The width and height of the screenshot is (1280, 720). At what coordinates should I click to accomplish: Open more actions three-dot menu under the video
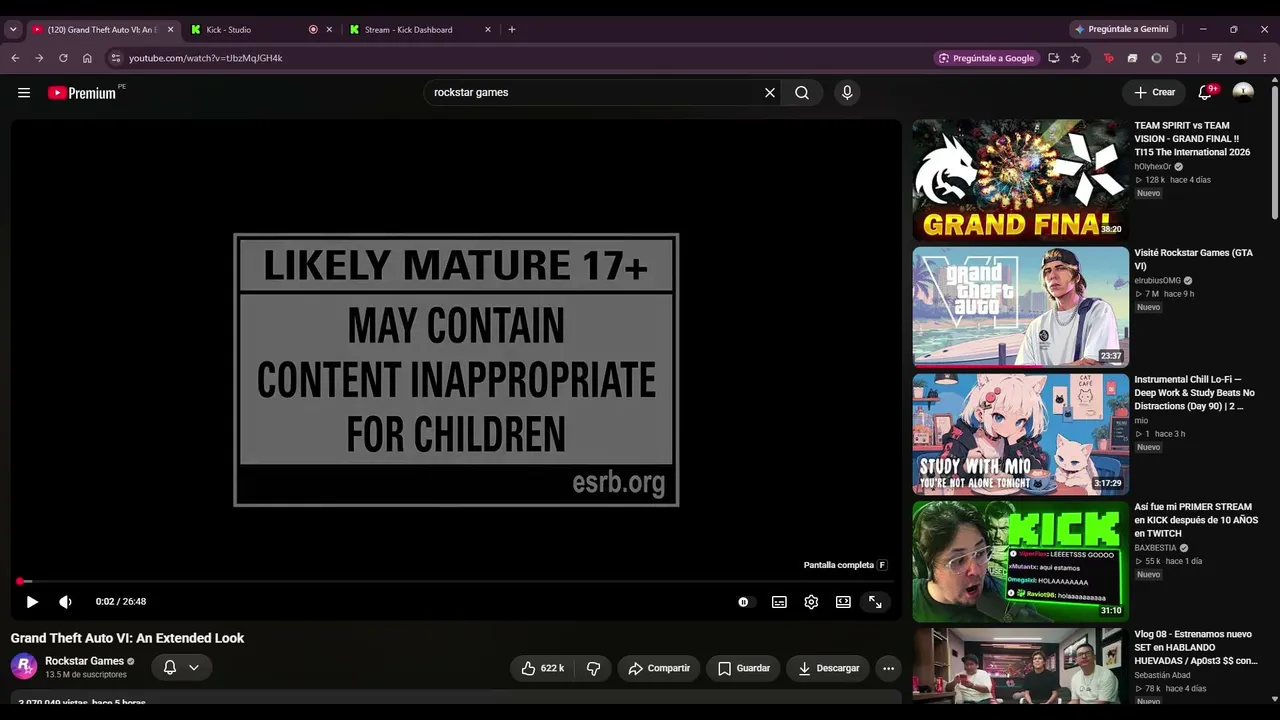pos(888,668)
